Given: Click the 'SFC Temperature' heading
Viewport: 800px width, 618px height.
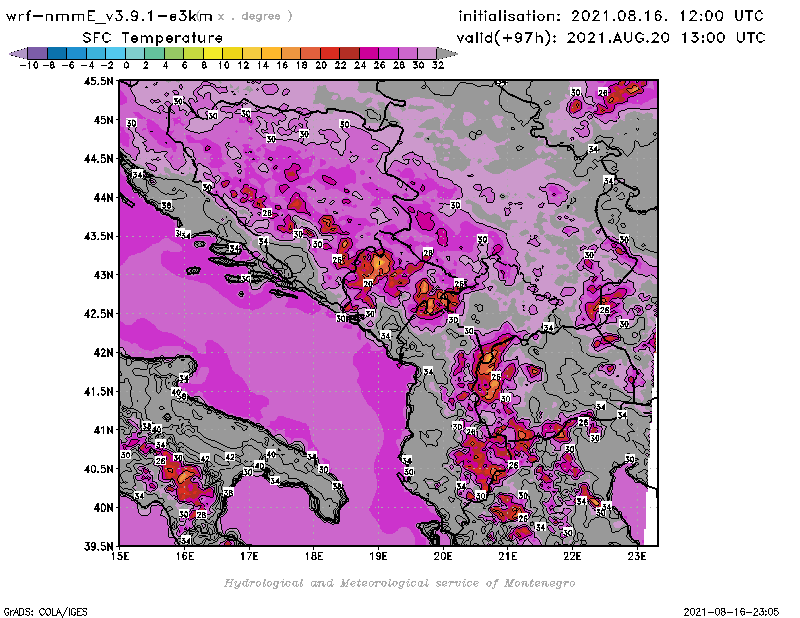Looking at the screenshot, I should [153, 38].
